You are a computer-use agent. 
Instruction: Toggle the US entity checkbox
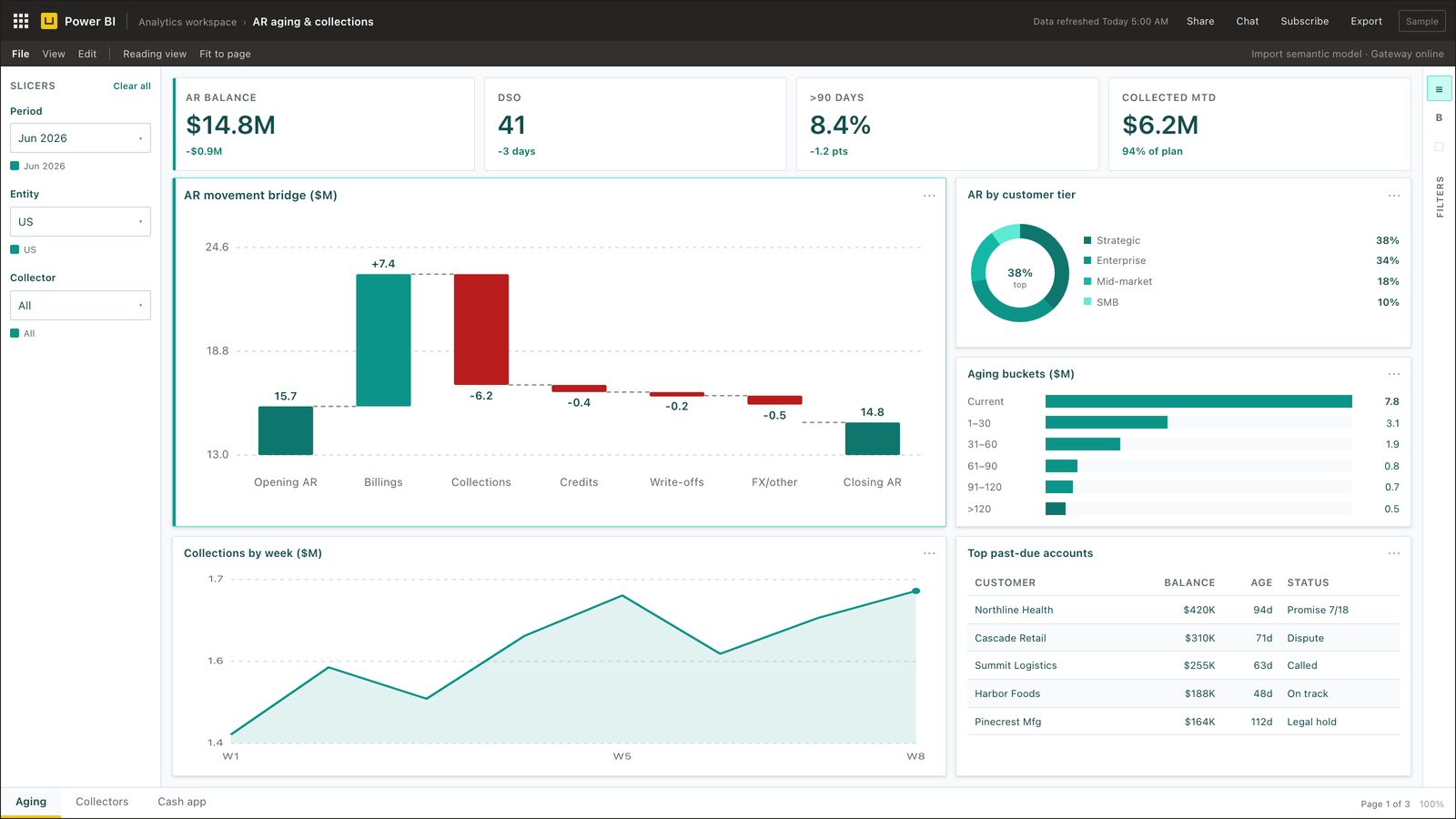click(x=15, y=249)
